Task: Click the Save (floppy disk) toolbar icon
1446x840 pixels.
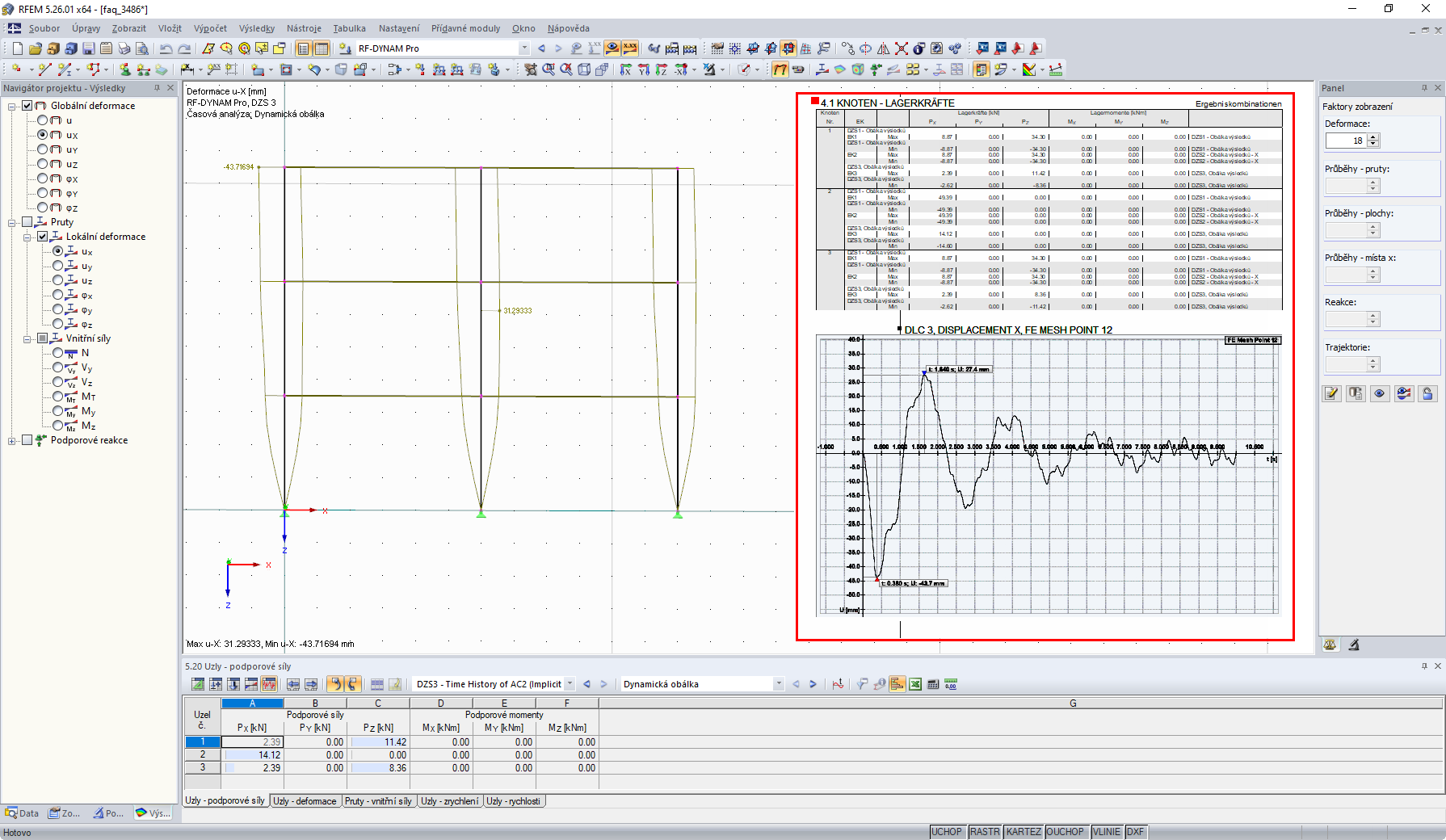Action: 88,48
